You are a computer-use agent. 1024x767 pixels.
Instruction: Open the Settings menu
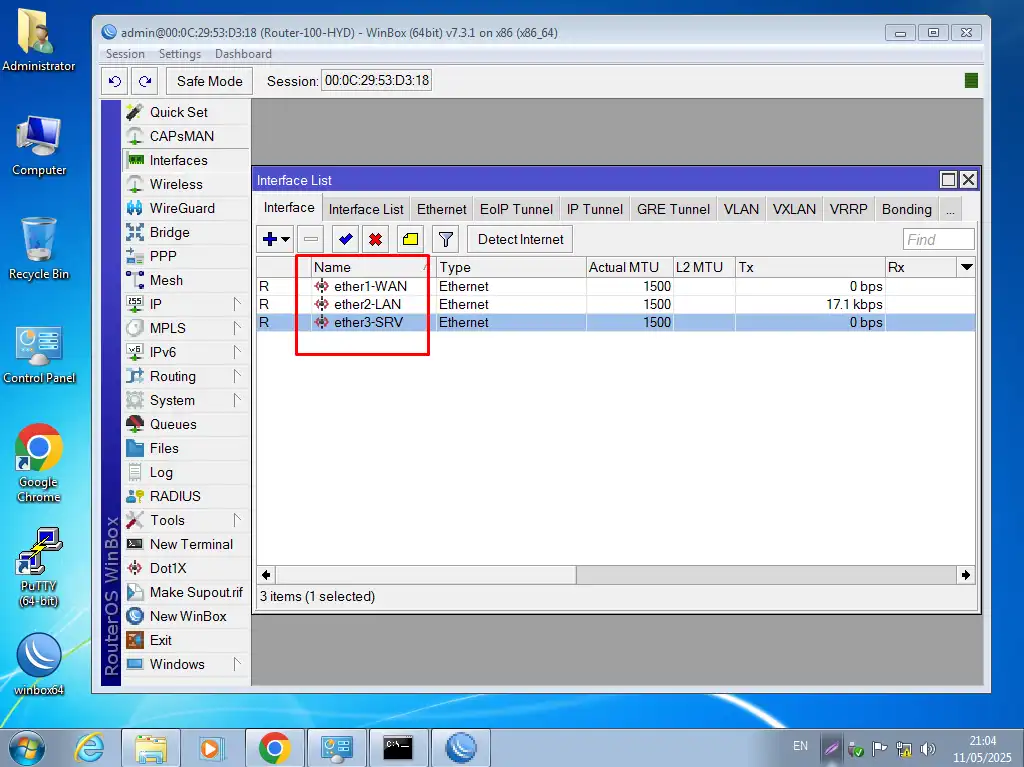click(180, 54)
